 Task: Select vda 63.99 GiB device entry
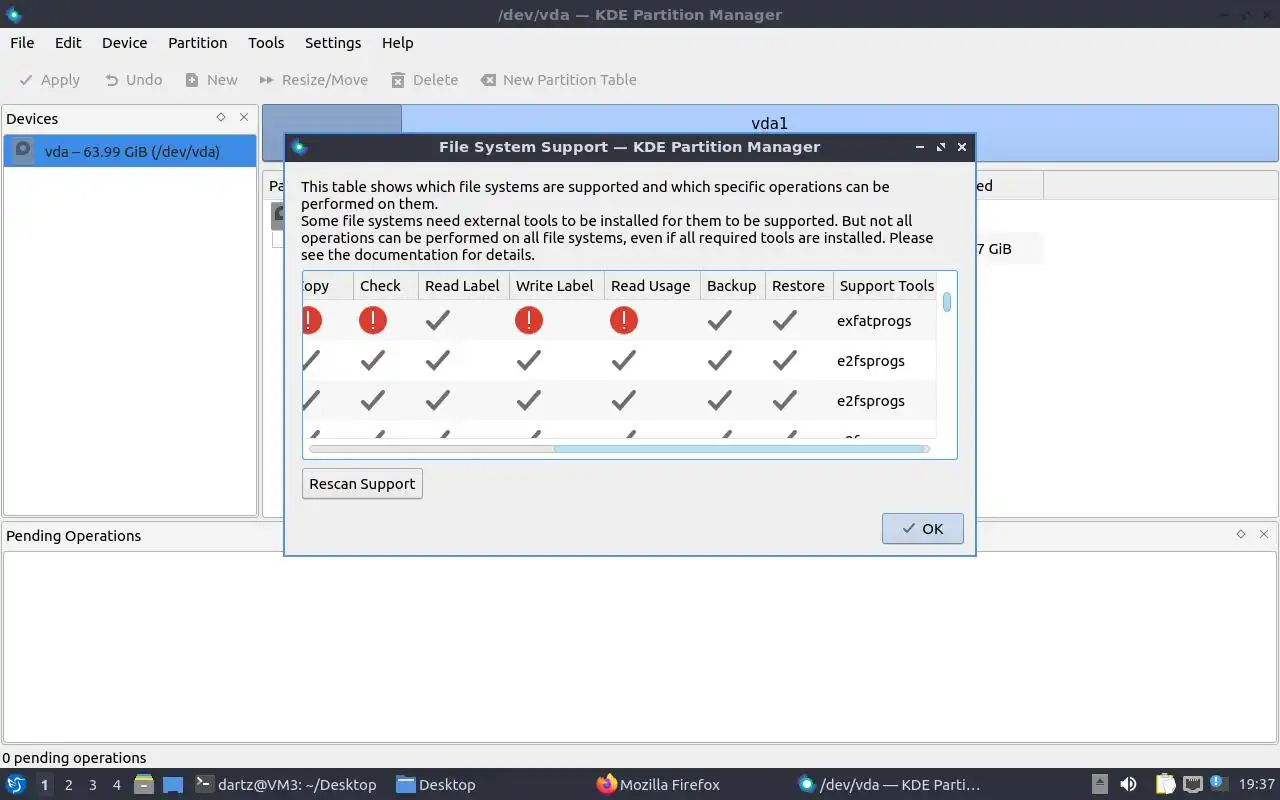click(130, 152)
